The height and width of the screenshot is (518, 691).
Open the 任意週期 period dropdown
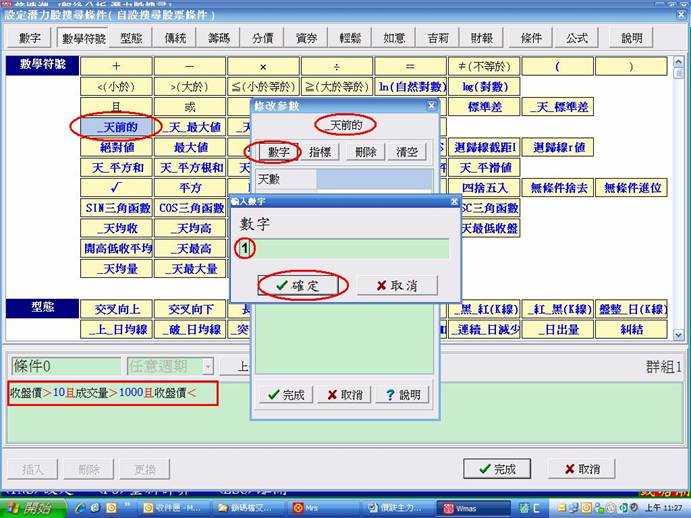[x=207, y=367]
